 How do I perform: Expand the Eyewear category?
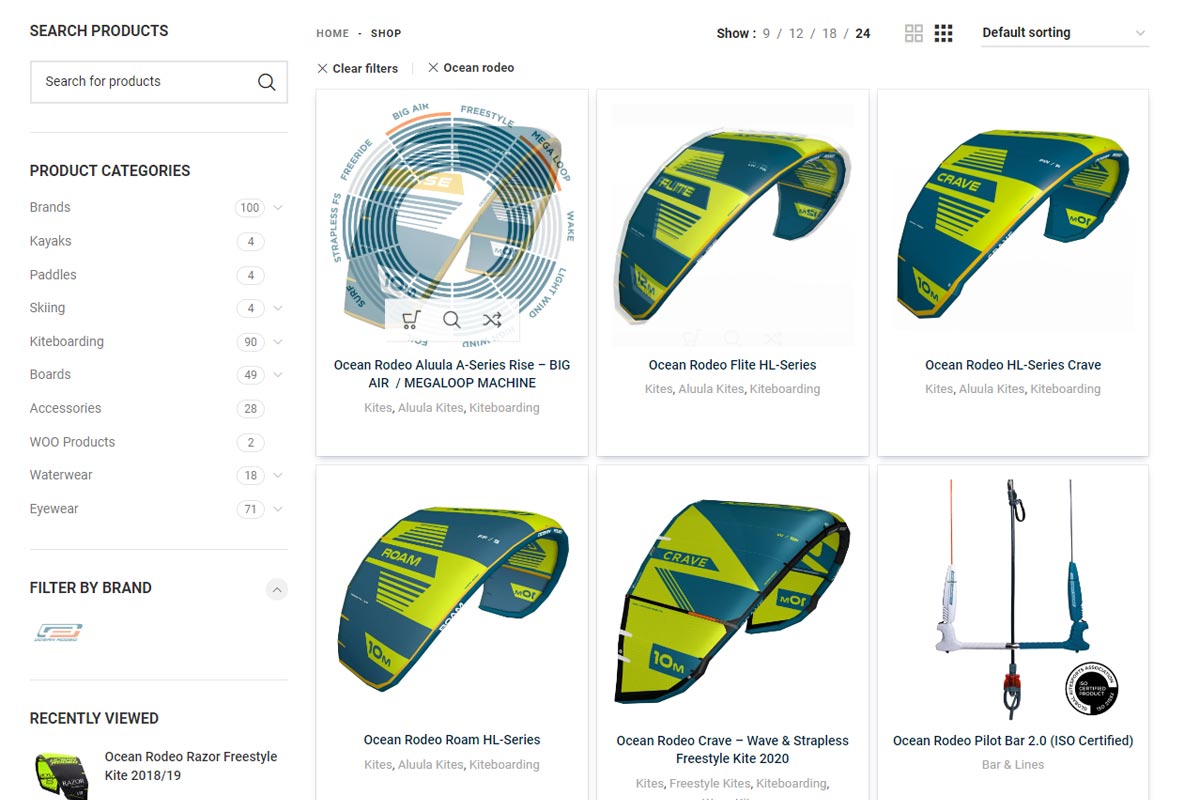click(278, 509)
